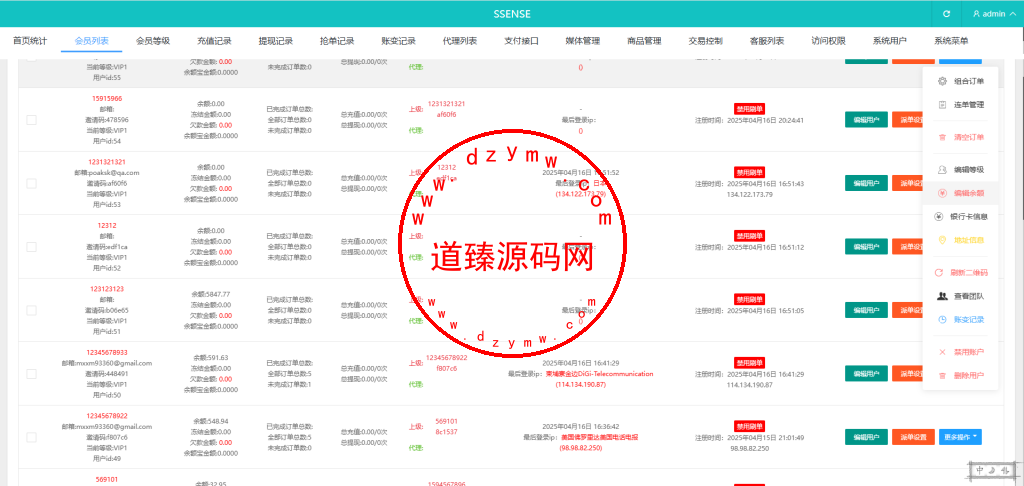1024x486 pixels.
Task: Go to the 交易控制 tab
Action: [x=705, y=40]
